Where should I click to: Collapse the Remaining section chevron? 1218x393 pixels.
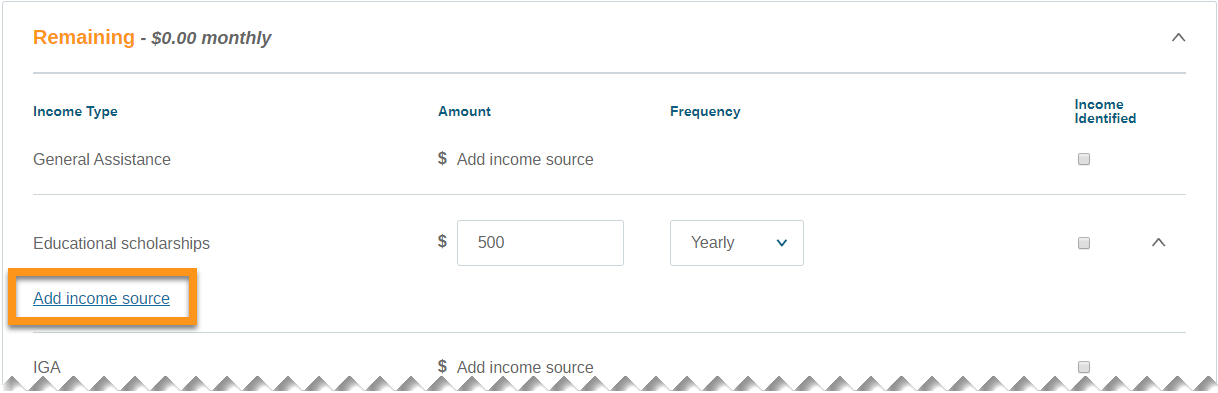tap(1178, 38)
